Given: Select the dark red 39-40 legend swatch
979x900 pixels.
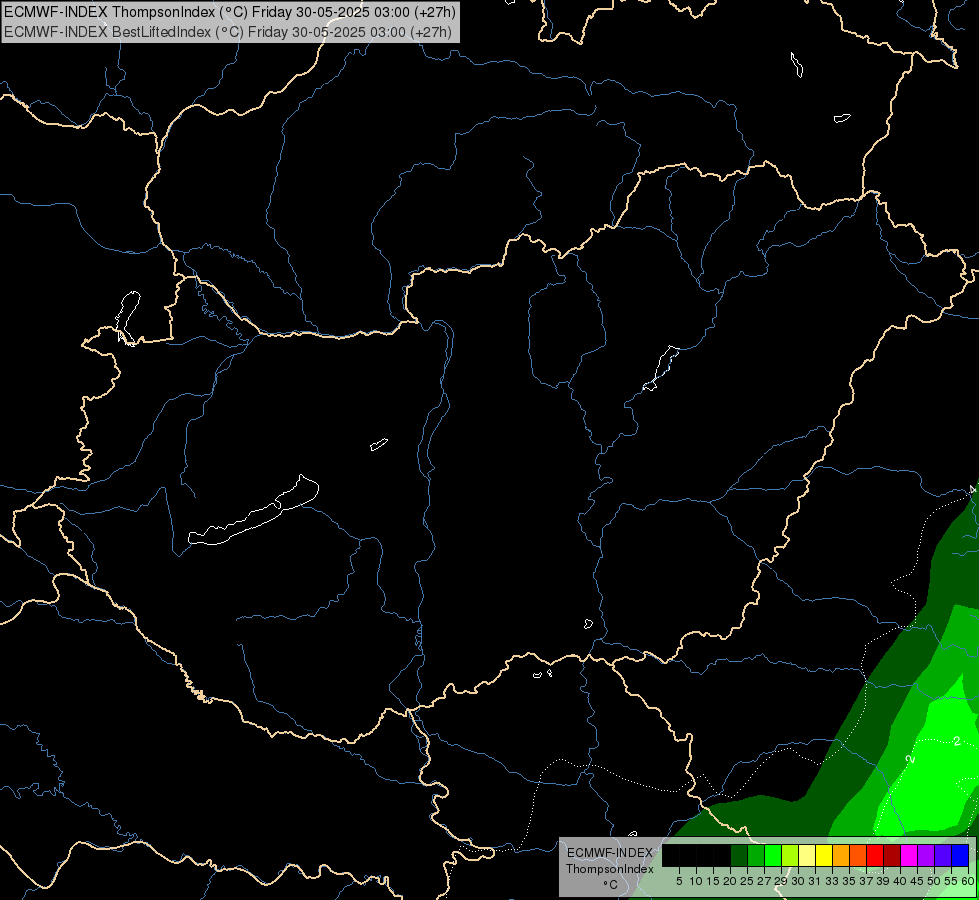Looking at the screenshot, I should pyautogui.click(x=892, y=855).
